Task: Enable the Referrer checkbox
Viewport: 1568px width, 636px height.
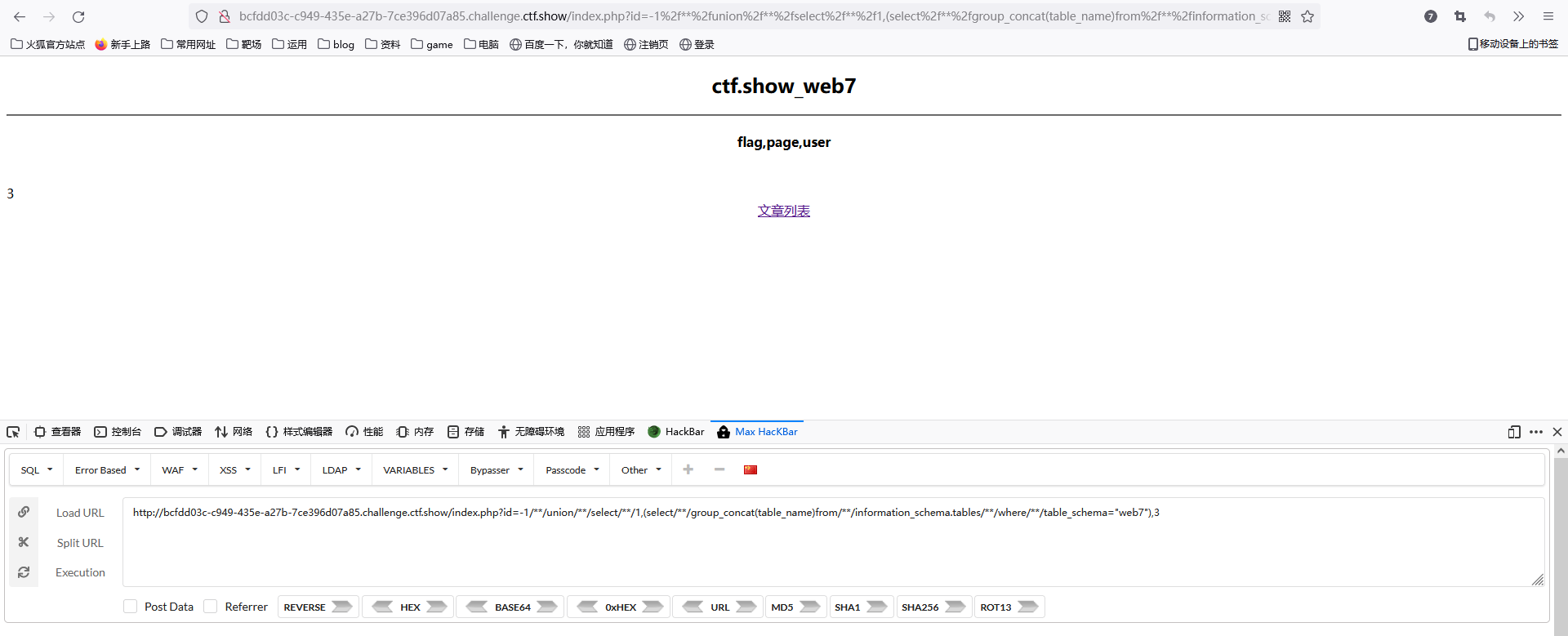Action: click(x=211, y=606)
